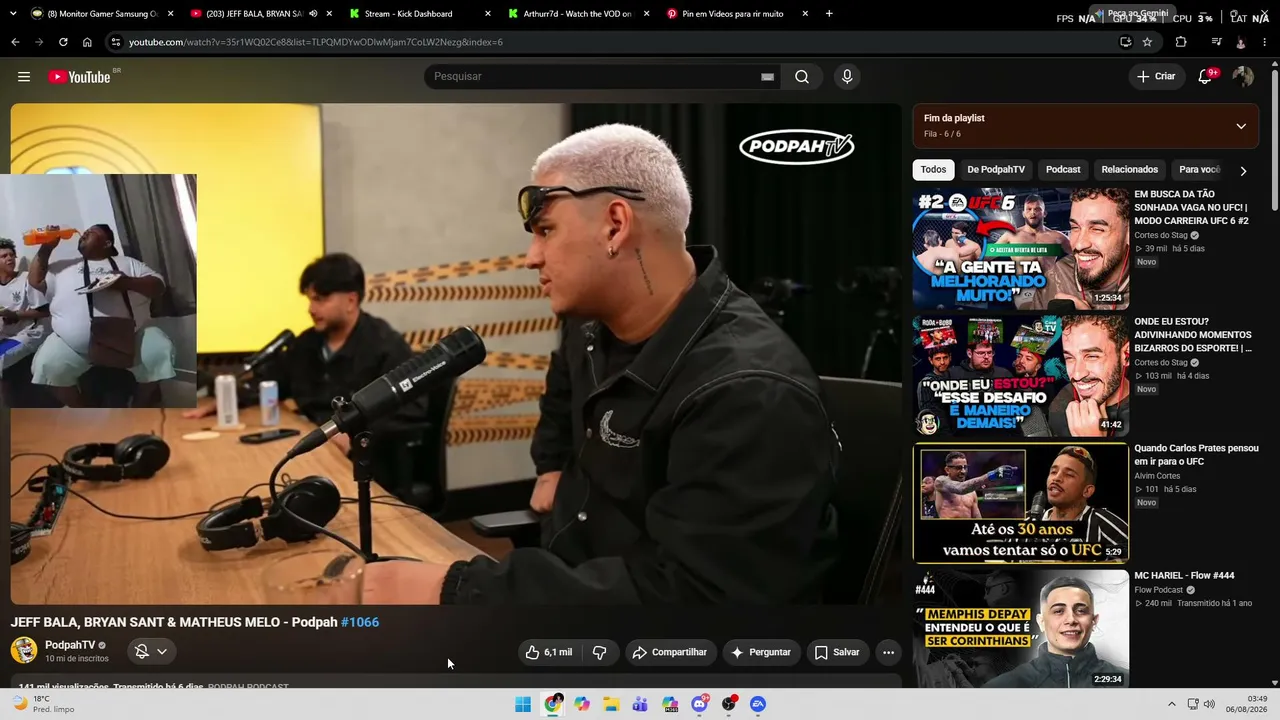Select the De PodpahTV filter chip
Viewport: 1280px width, 720px height.
(x=996, y=170)
